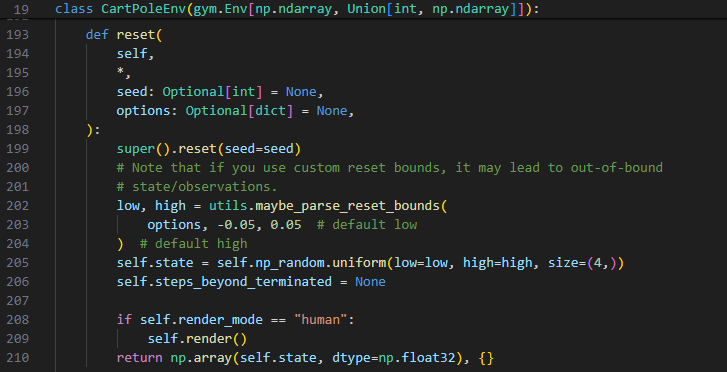Click the empty dict '{}' on line 210
The height and width of the screenshot is (372, 727).
(486, 358)
